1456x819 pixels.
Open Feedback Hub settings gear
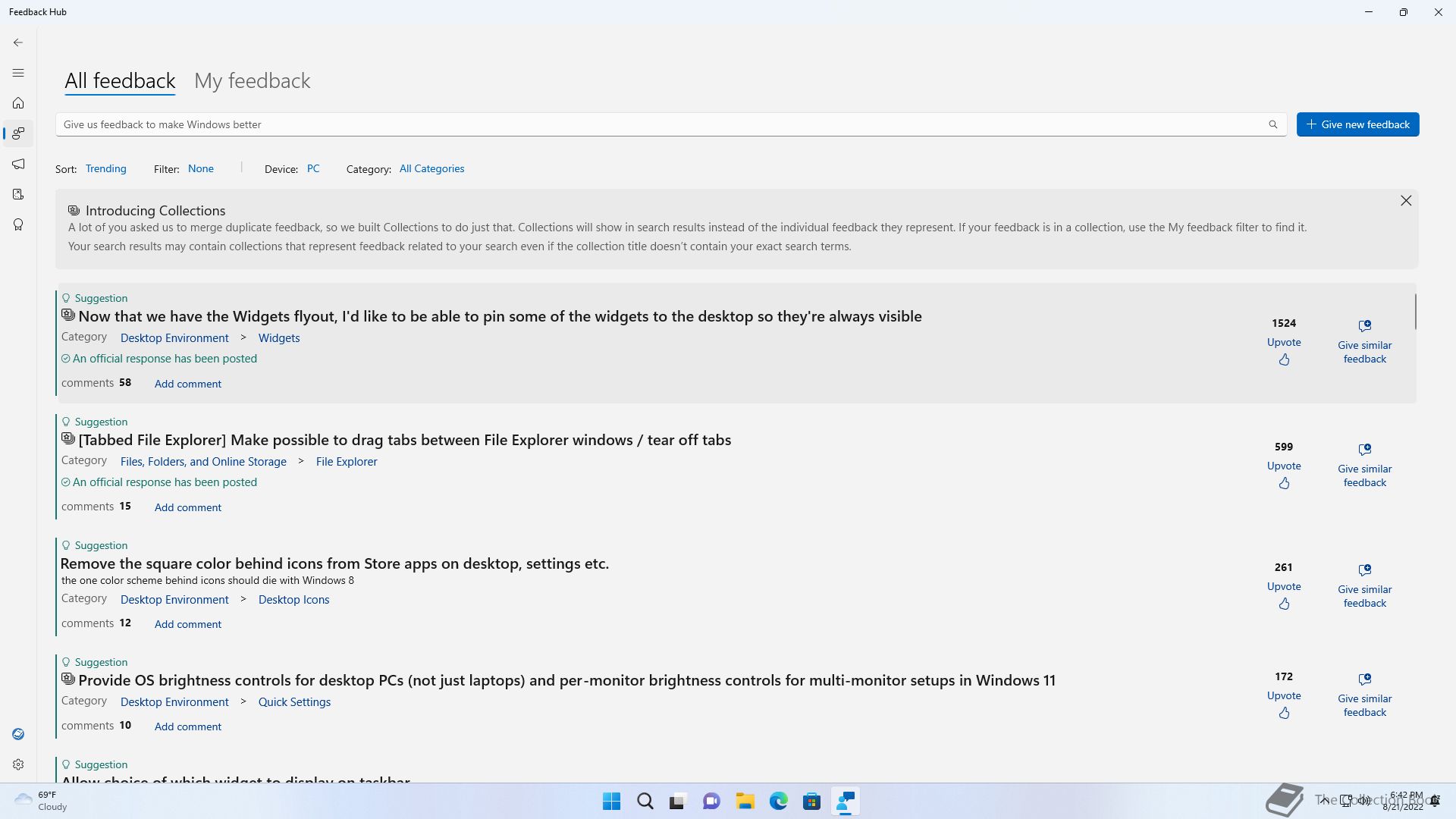tap(18, 764)
